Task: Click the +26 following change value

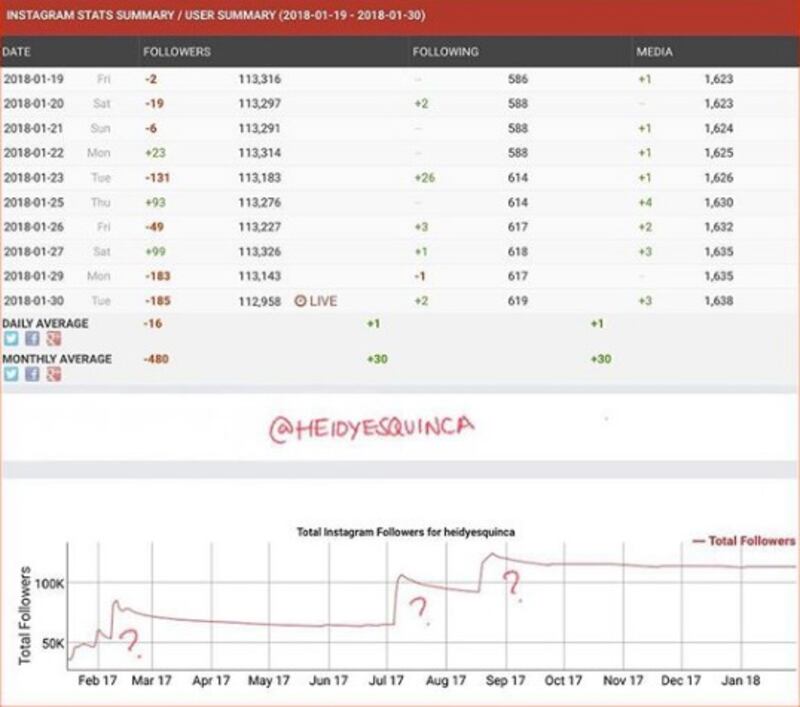Action: (x=424, y=178)
